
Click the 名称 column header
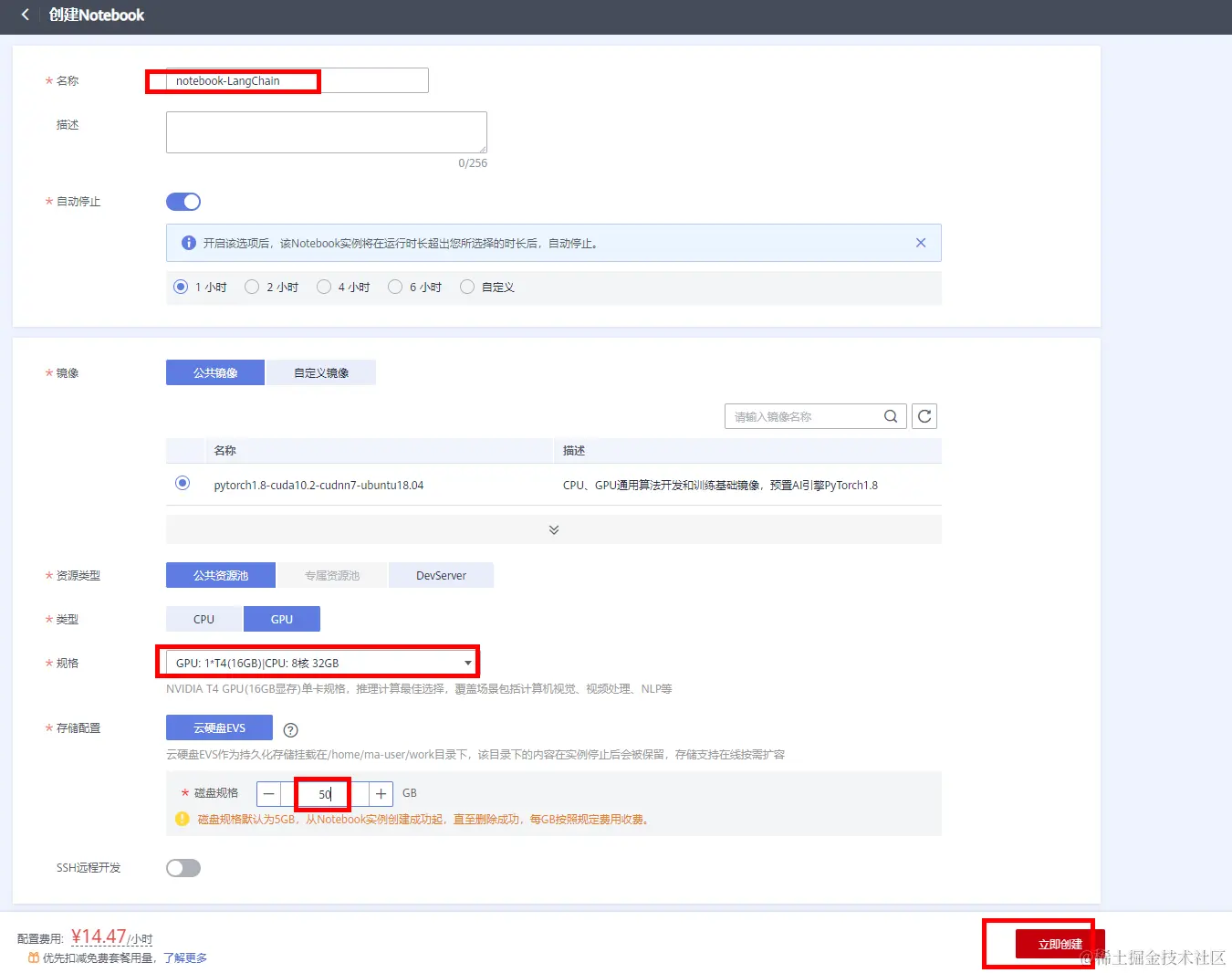(225, 450)
